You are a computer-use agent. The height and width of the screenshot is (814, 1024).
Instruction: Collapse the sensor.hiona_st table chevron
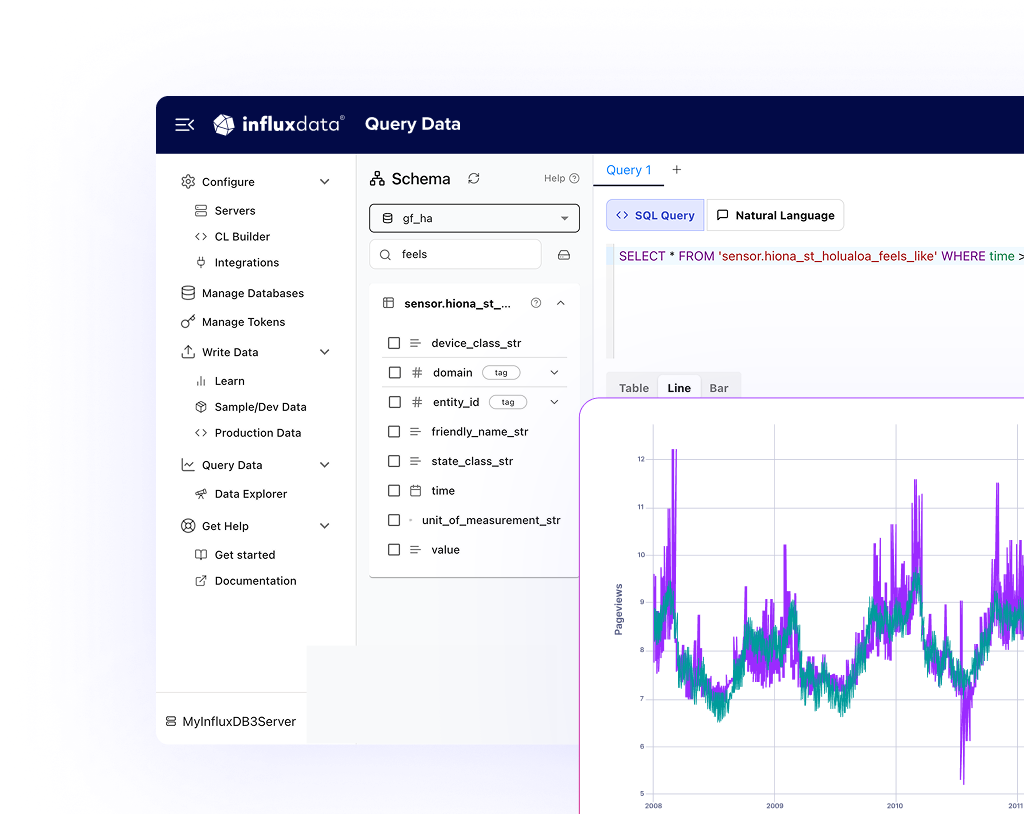[560, 302]
